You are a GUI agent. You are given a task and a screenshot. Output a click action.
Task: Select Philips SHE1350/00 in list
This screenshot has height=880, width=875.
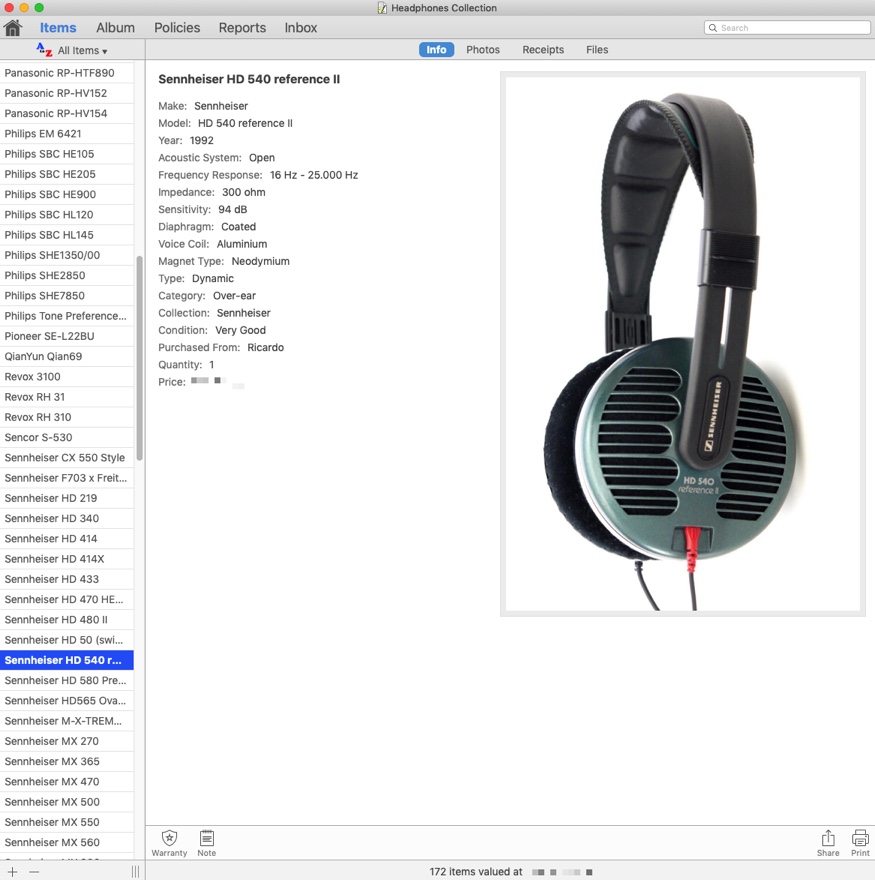[x=67, y=255]
